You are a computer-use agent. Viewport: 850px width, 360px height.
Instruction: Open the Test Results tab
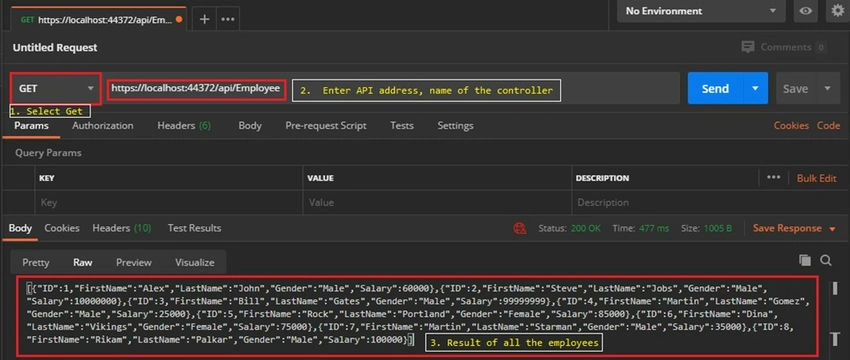pos(194,228)
